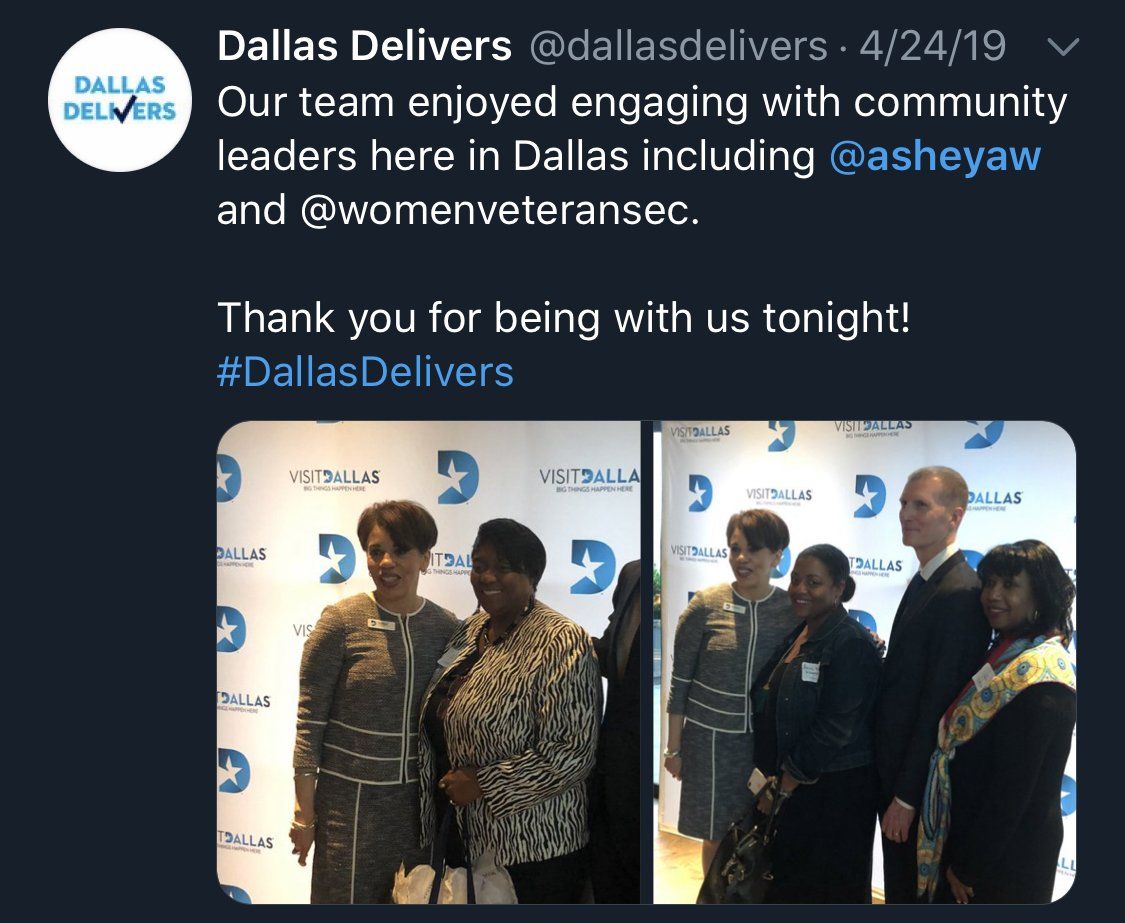Open the Dallas Delivers profile avatar
Screen dimensions: 1125x923
(120, 100)
